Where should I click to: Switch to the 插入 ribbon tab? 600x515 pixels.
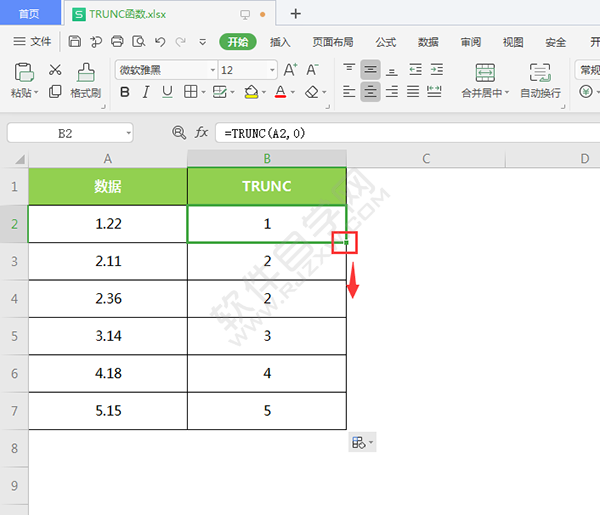(x=280, y=42)
